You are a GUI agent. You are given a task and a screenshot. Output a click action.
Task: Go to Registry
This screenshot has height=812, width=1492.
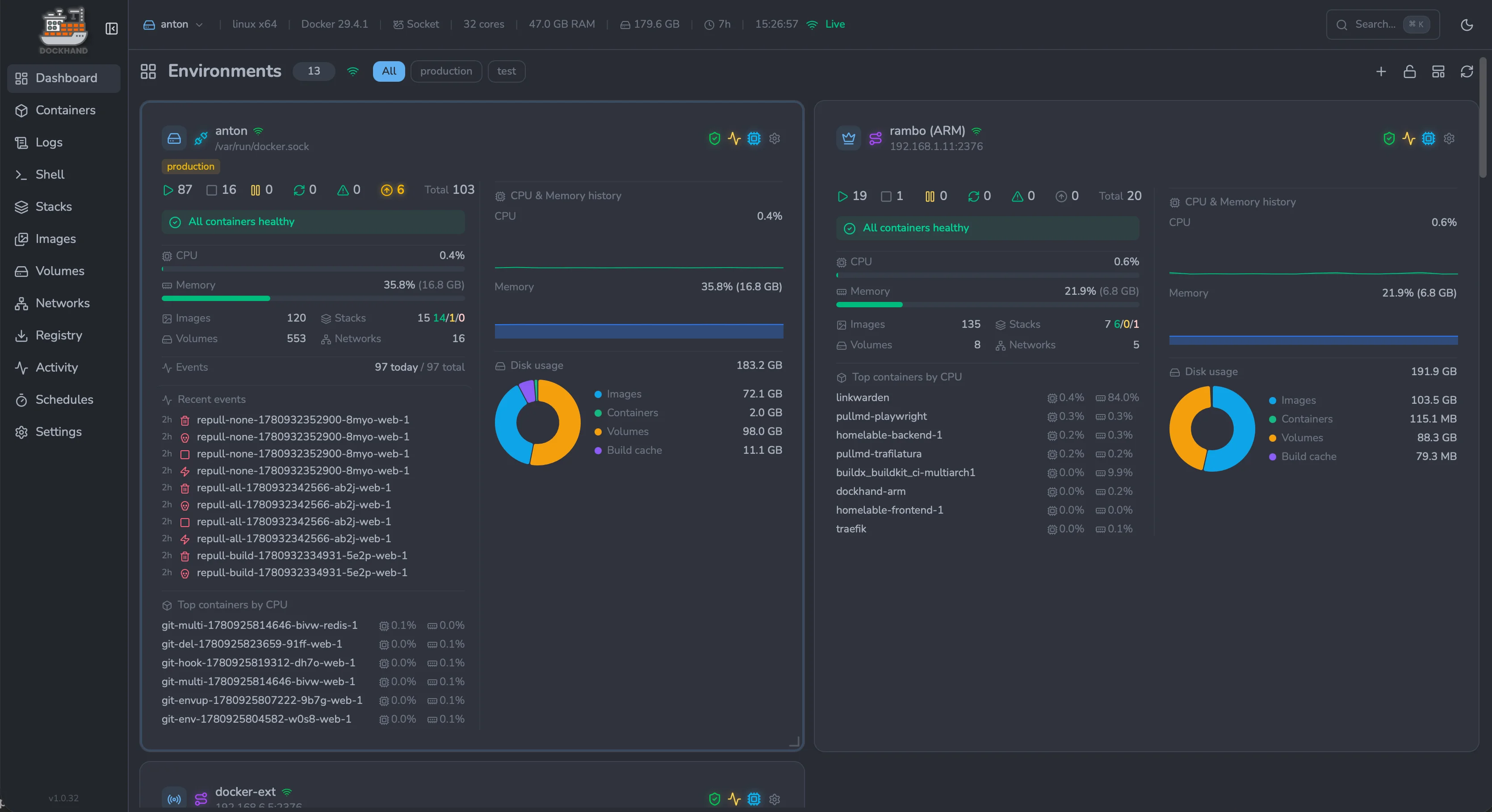(x=64, y=335)
